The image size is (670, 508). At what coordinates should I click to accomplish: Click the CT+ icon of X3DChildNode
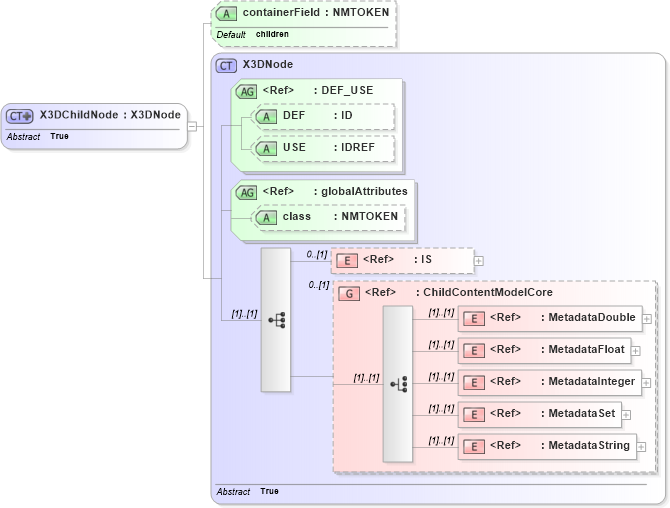[x=19, y=116]
